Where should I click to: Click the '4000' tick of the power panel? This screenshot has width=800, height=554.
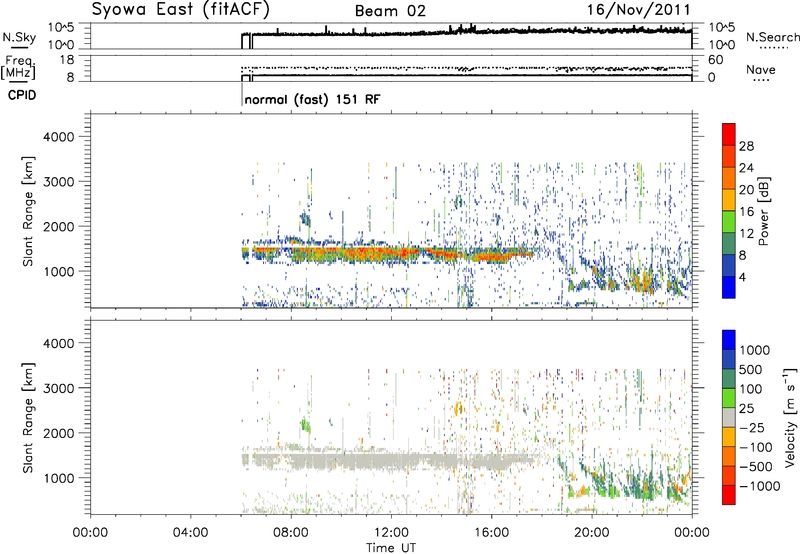(x=58, y=137)
